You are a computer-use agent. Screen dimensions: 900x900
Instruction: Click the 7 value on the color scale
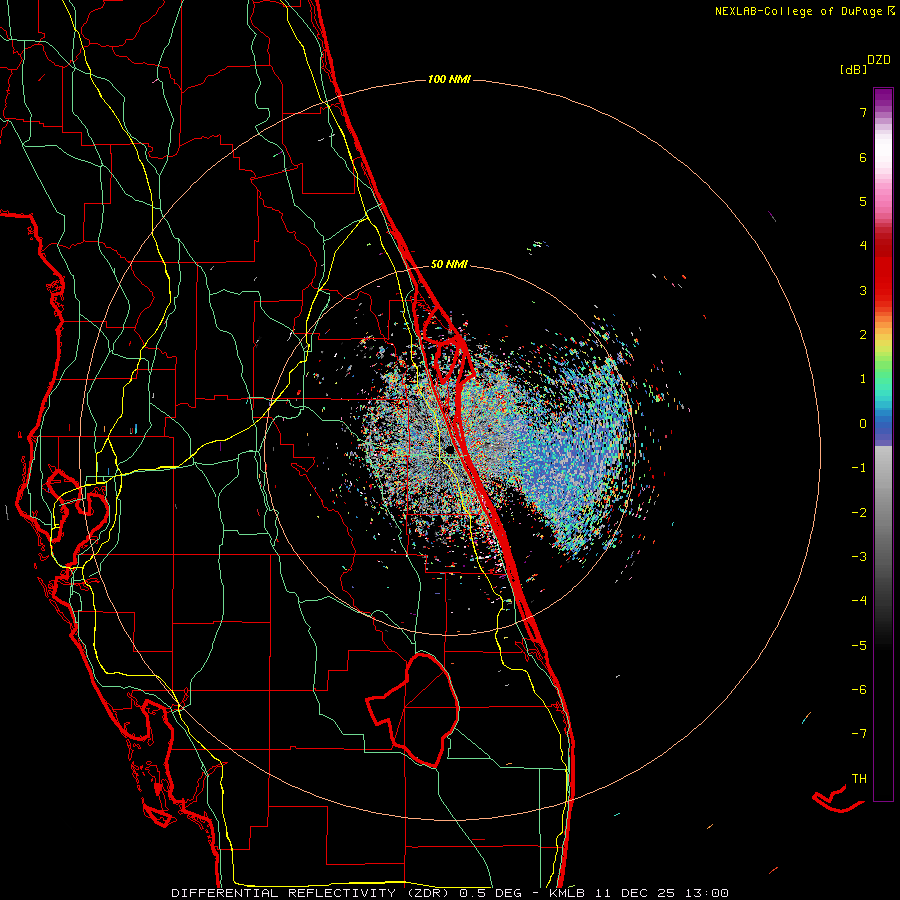[x=863, y=112]
